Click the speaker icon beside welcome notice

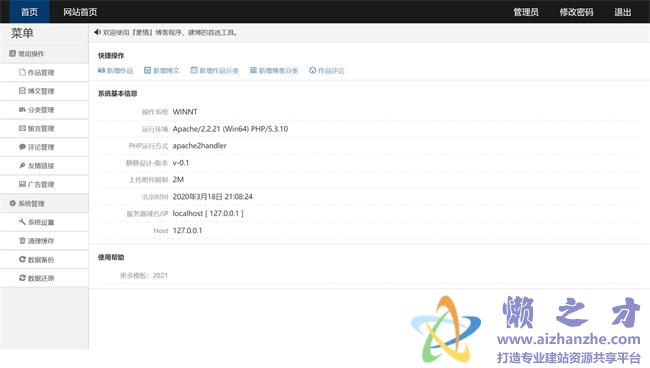(97, 32)
